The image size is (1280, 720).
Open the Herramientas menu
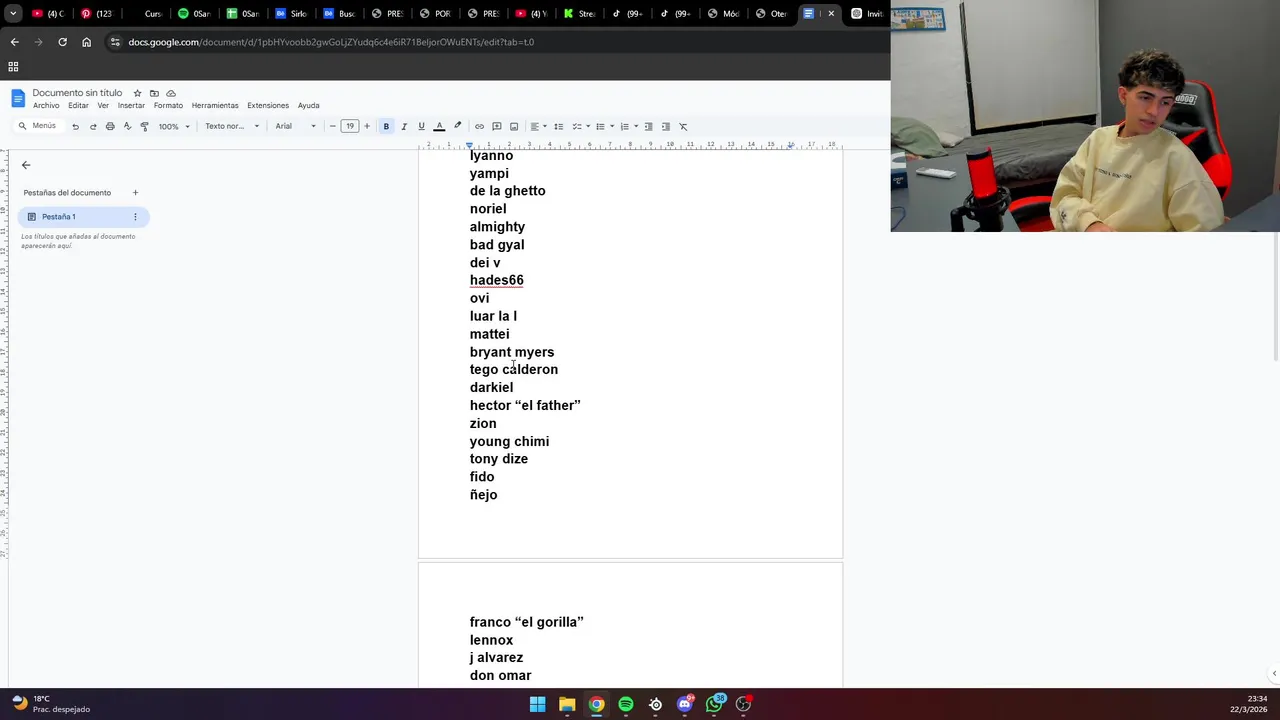pos(215,105)
